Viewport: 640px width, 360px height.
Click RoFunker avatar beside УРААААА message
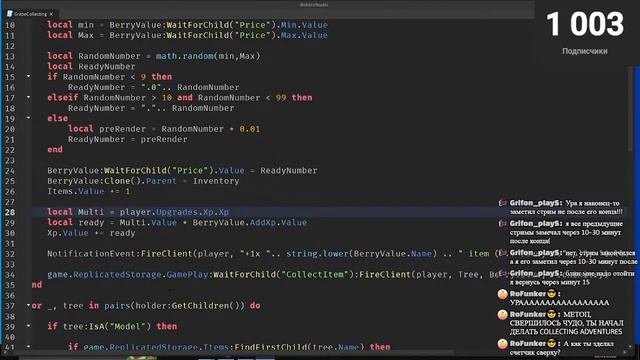tap(503, 294)
